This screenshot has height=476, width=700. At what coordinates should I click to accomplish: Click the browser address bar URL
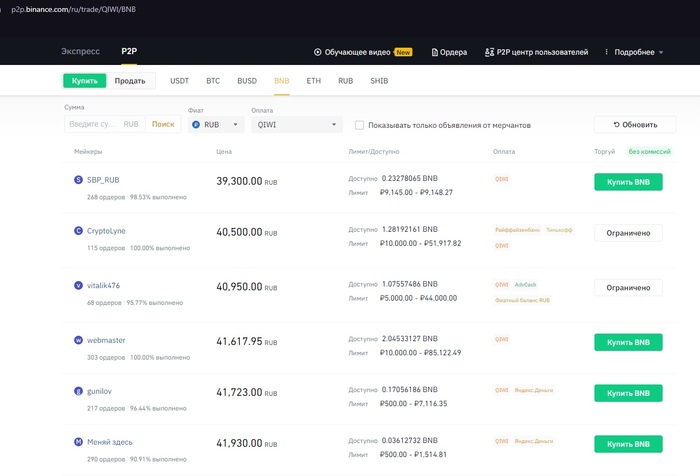74,9
